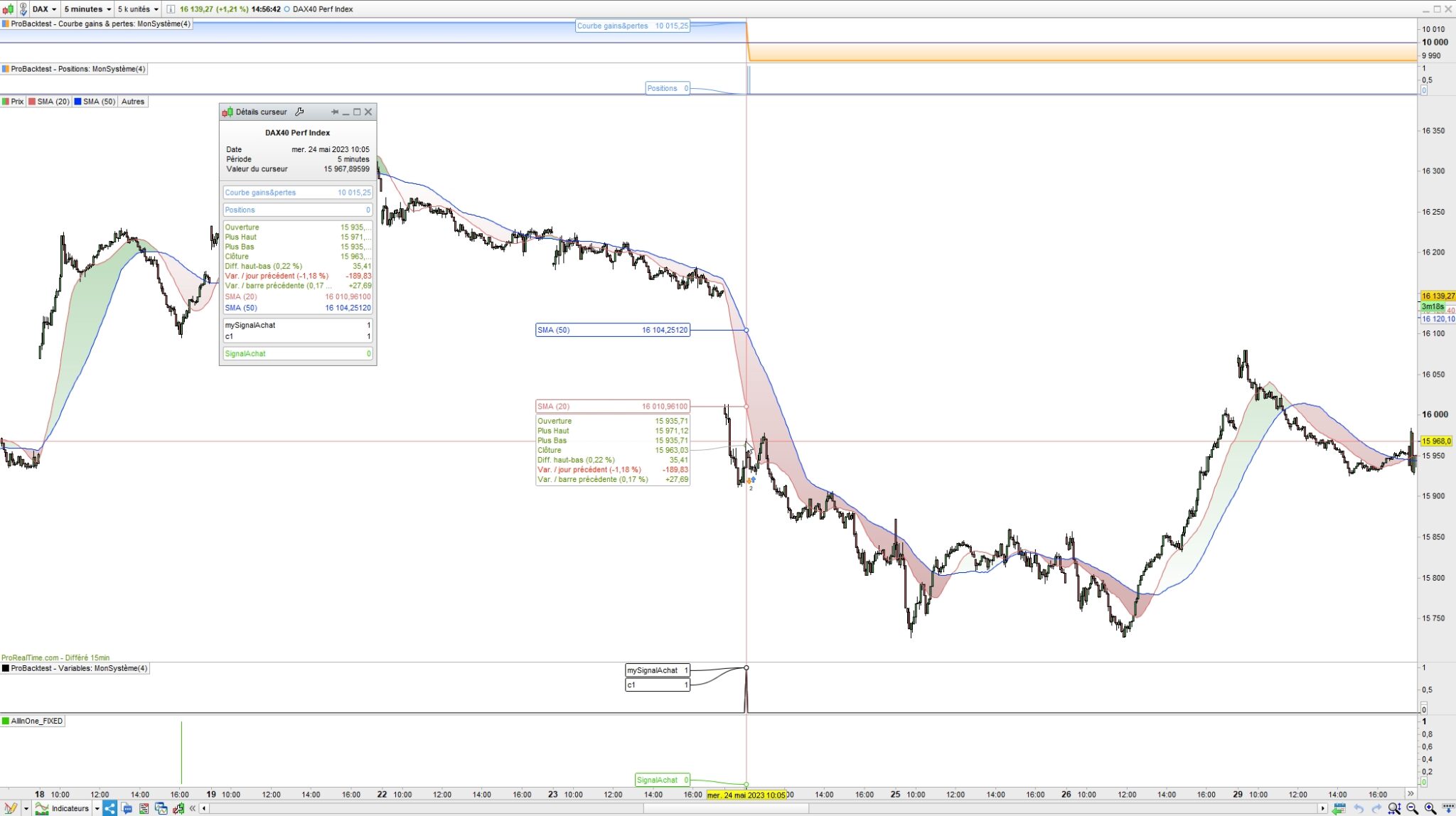Click the zoom in magnifier
The image size is (1456, 816).
[1430, 808]
